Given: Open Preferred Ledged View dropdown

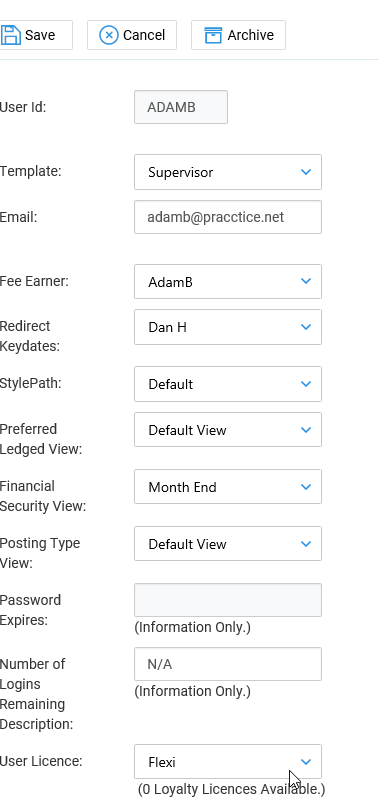Looking at the screenshot, I should (228, 430).
